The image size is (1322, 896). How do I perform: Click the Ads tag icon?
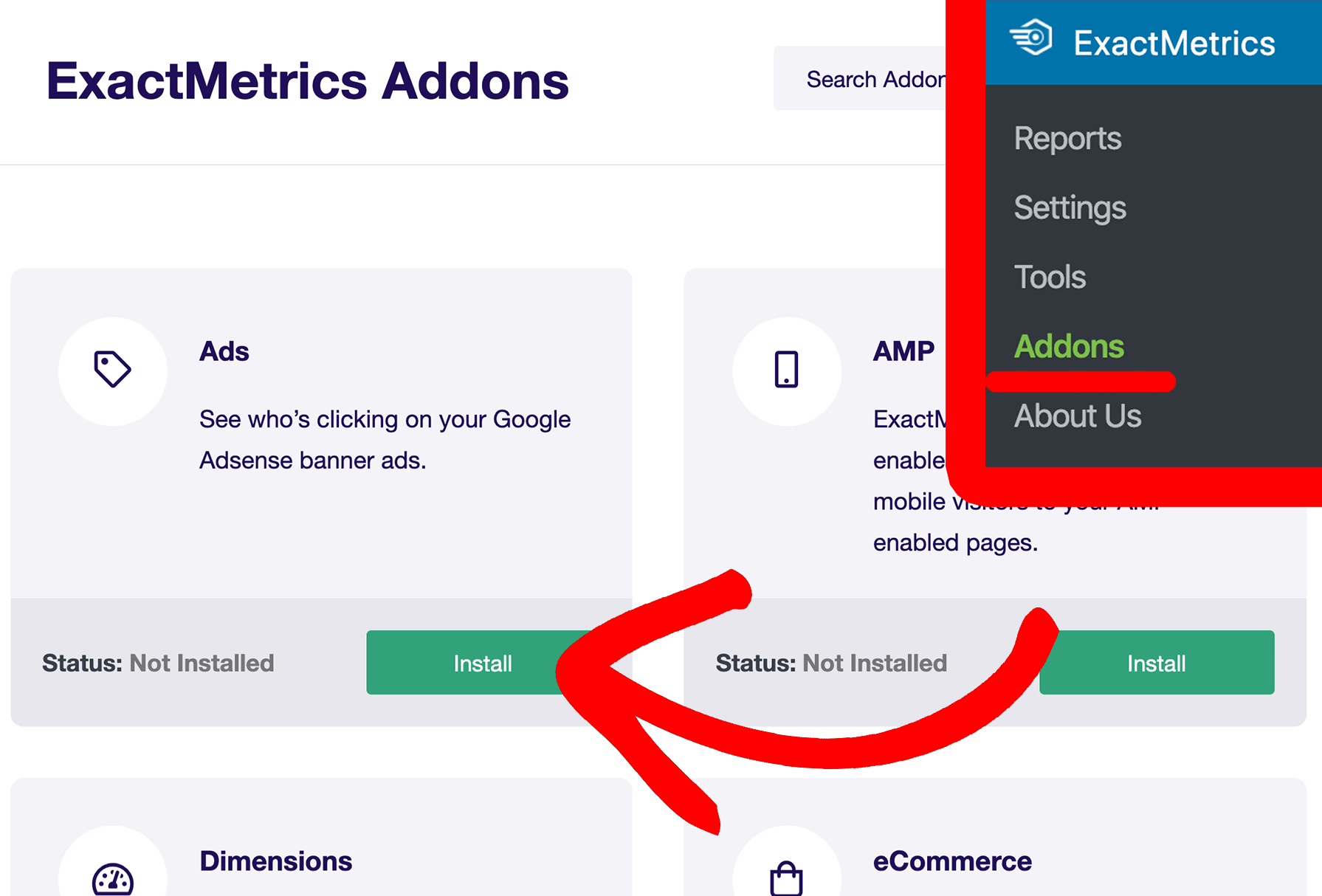pos(112,369)
